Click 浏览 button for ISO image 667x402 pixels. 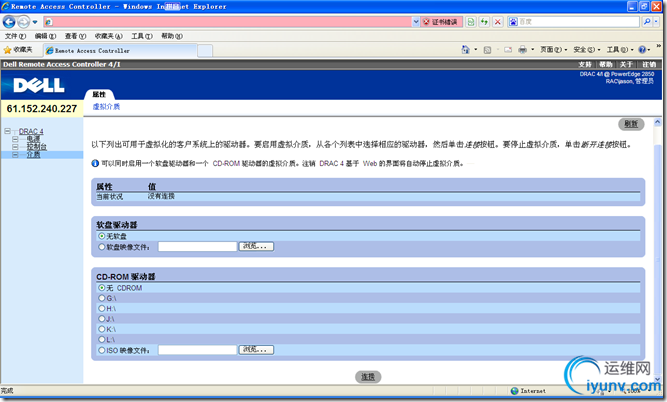[x=256, y=350]
